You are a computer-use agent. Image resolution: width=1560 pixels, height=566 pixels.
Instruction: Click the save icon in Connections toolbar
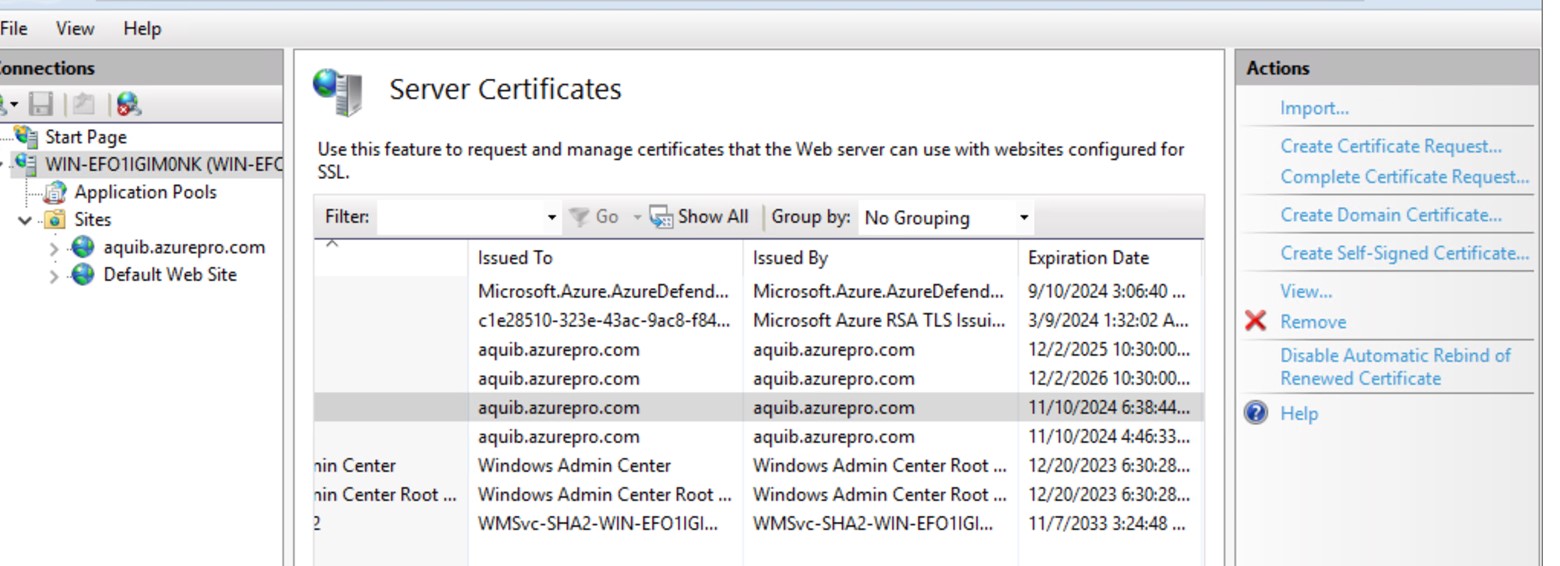click(x=41, y=103)
